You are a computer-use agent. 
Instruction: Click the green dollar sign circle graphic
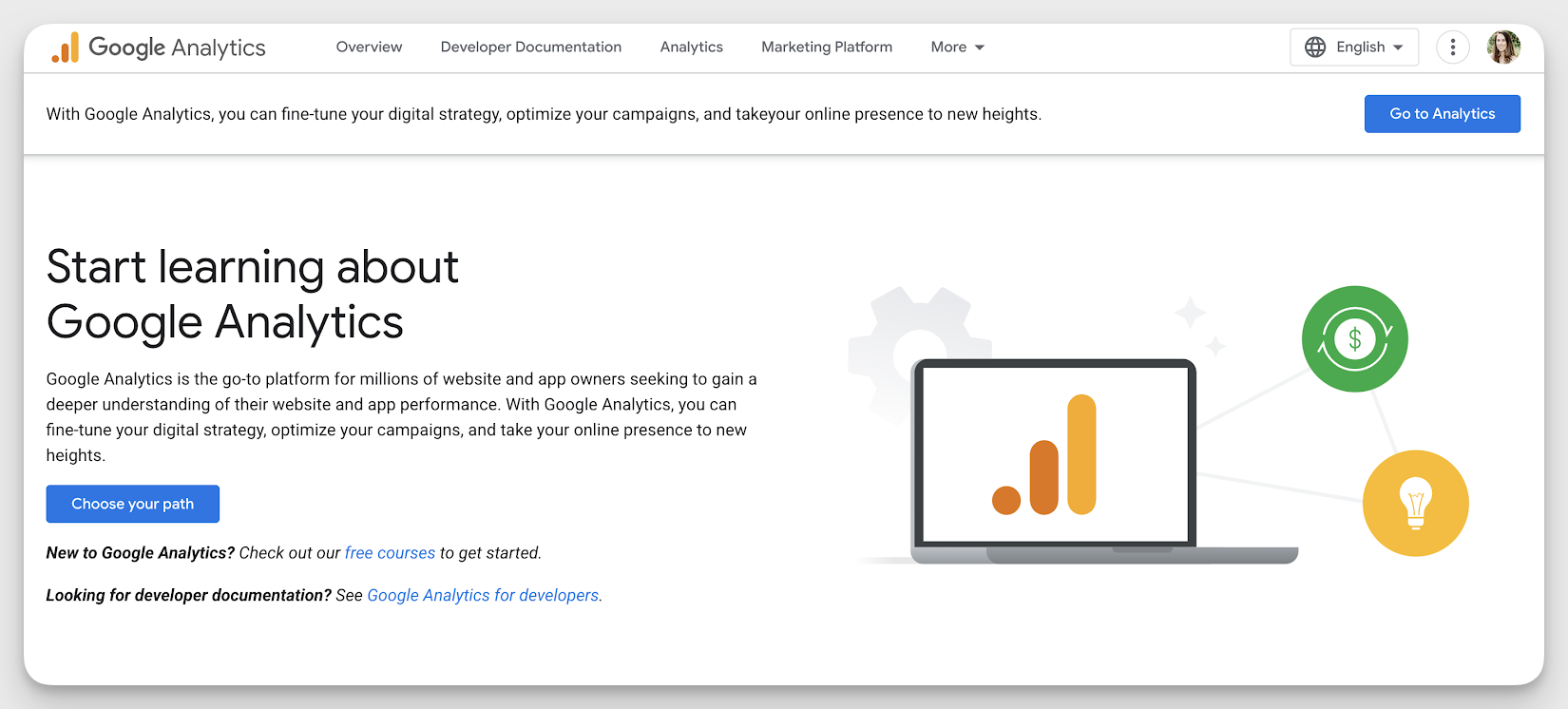click(1354, 339)
